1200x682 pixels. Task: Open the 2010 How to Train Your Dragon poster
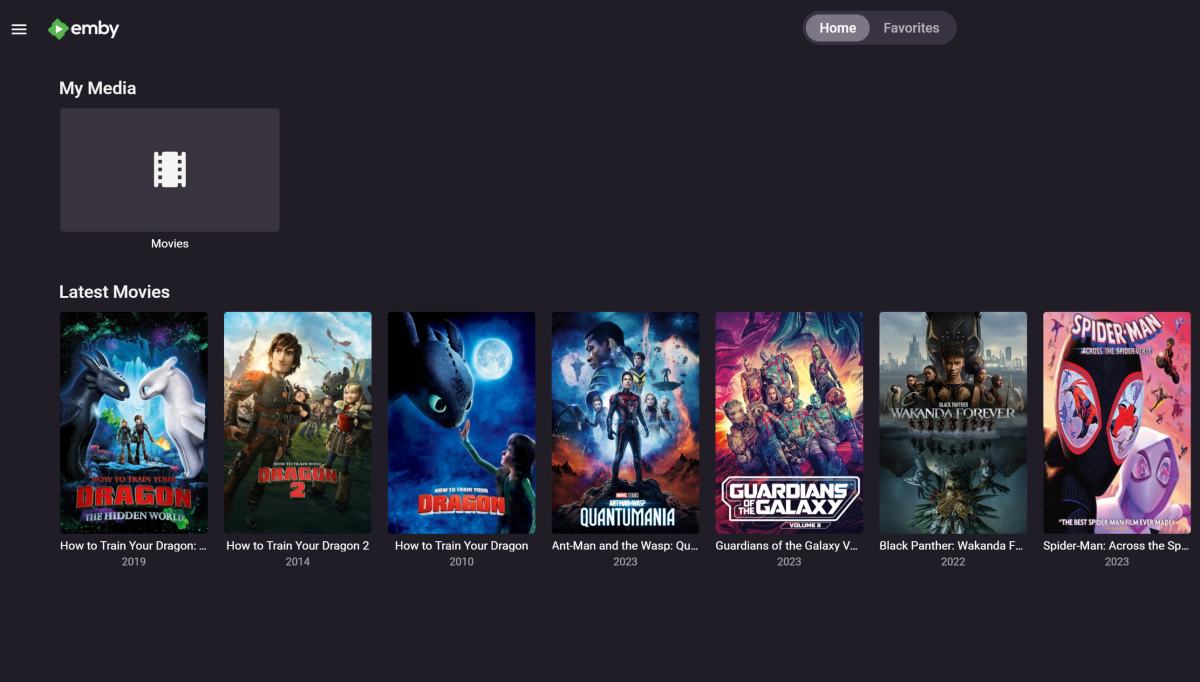click(462, 423)
